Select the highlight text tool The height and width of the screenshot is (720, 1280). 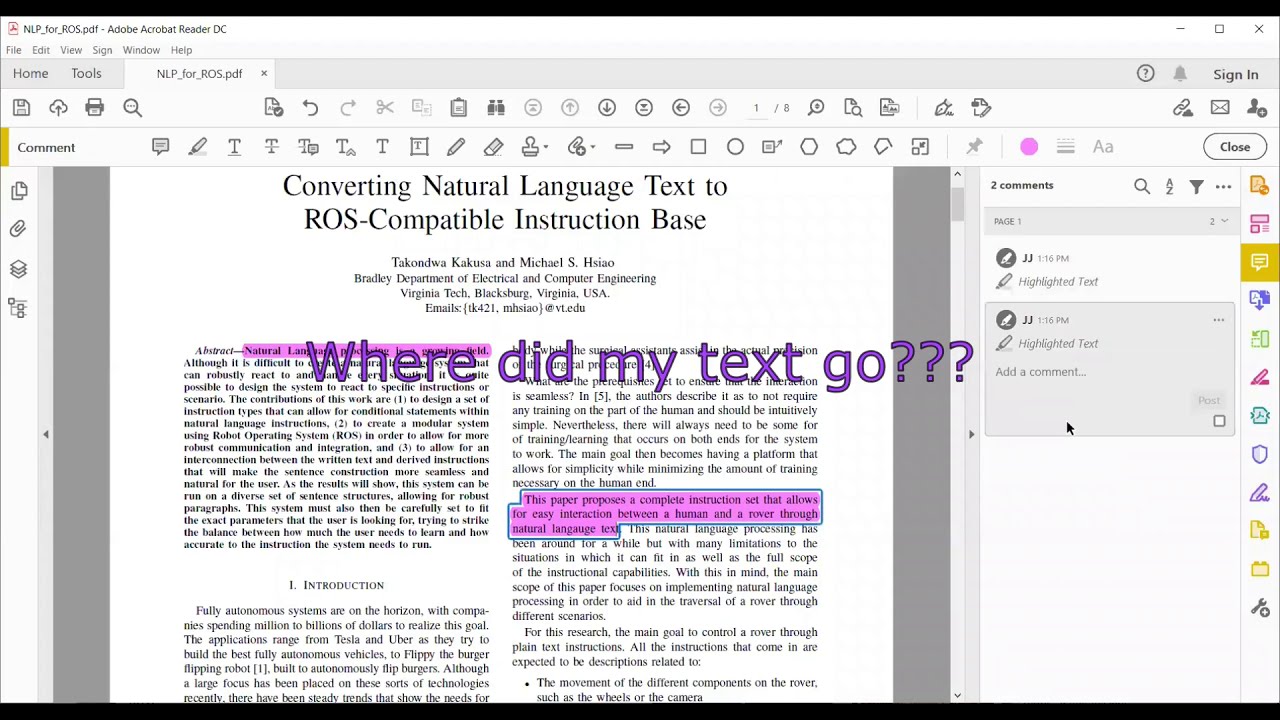click(197, 147)
